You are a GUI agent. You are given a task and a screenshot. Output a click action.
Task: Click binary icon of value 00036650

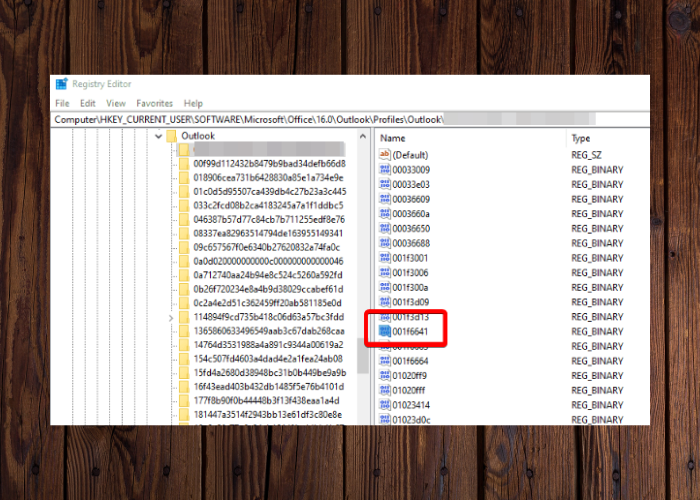tap(384, 228)
